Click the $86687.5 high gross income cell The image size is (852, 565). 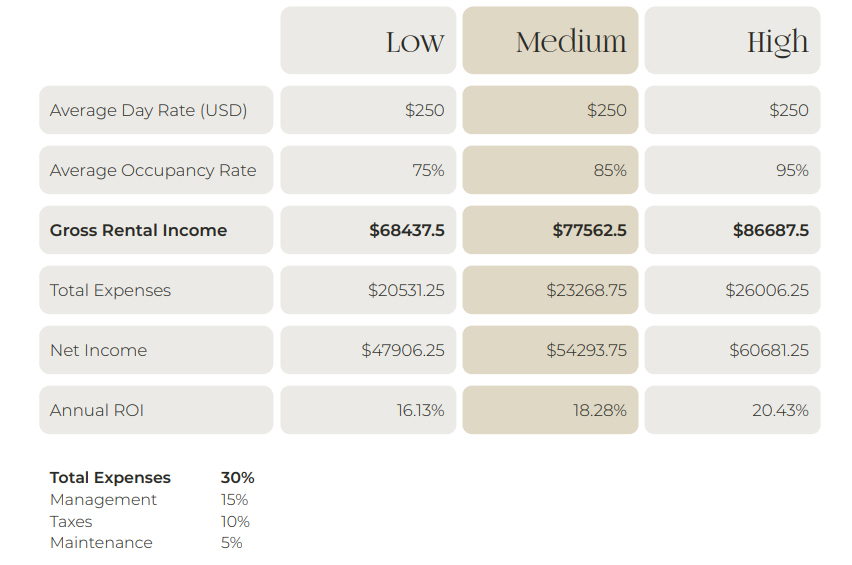pos(732,230)
